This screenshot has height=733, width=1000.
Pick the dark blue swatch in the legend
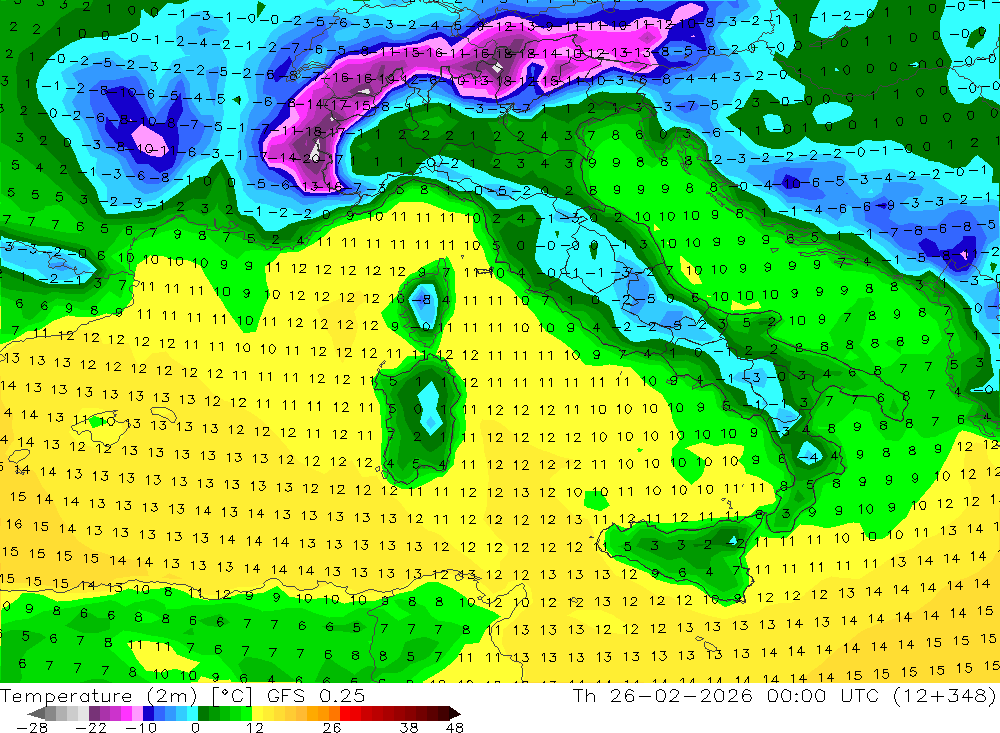(x=148, y=713)
